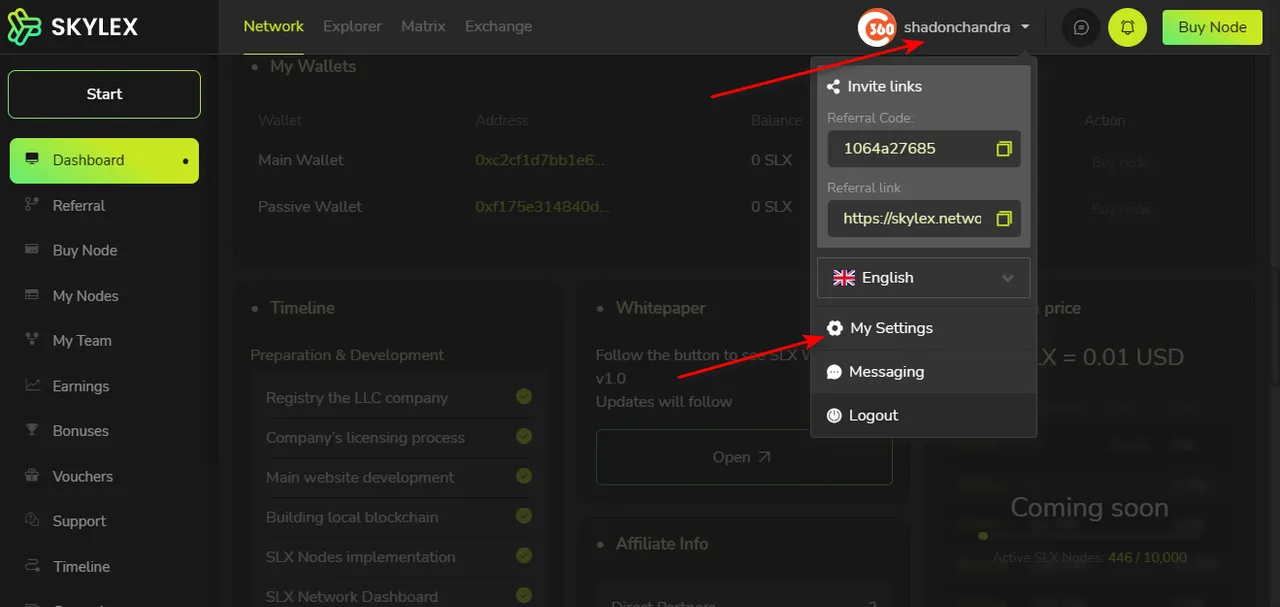This screenshot has width=1280, height=607.
Task: Click the Coming soon text
Action: [1089, 508]
